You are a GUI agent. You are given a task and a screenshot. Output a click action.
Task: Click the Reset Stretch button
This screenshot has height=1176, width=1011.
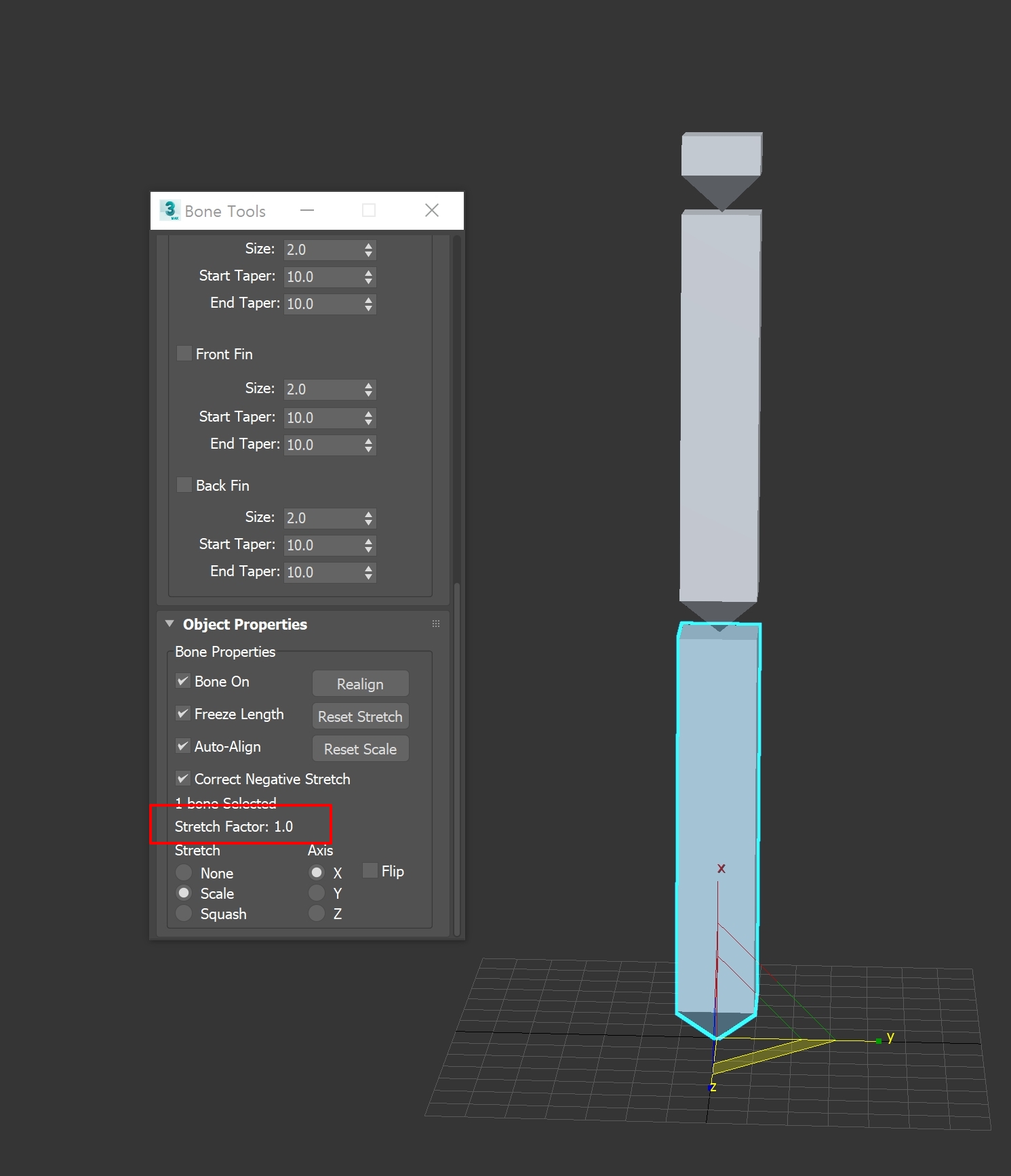[x=360, y=716]
